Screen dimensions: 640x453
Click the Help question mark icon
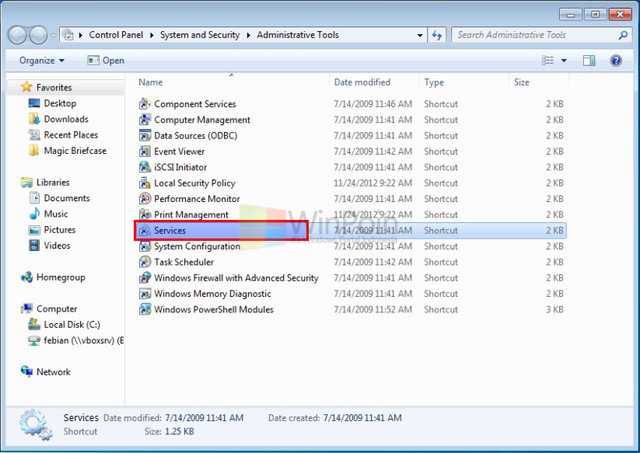pyautogui.click(x=616, y=61)
